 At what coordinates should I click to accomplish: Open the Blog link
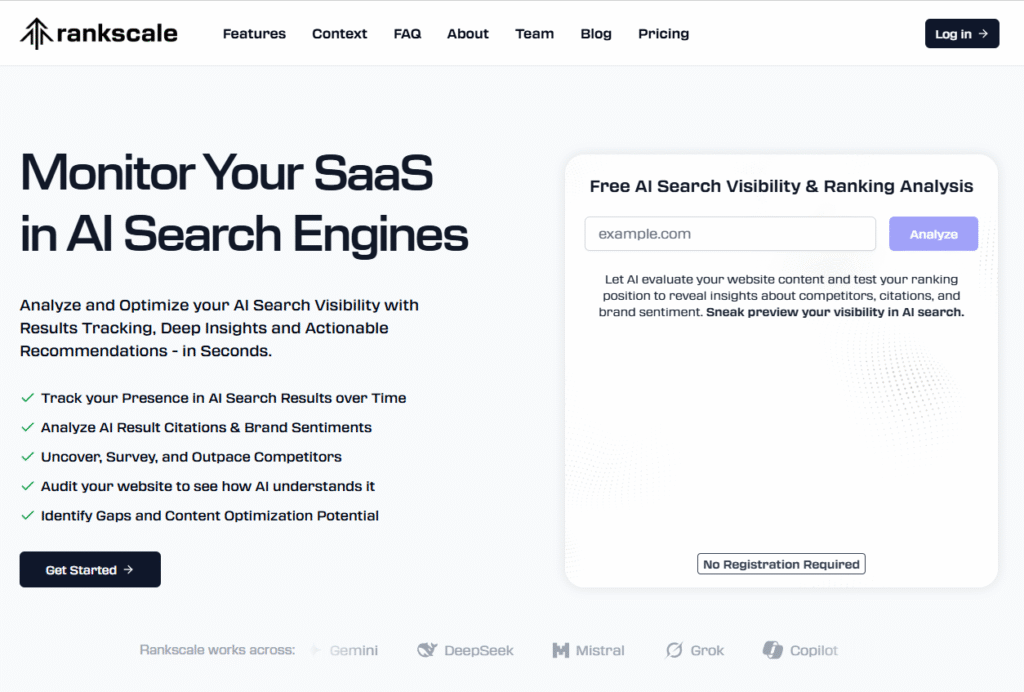(596, 33)
